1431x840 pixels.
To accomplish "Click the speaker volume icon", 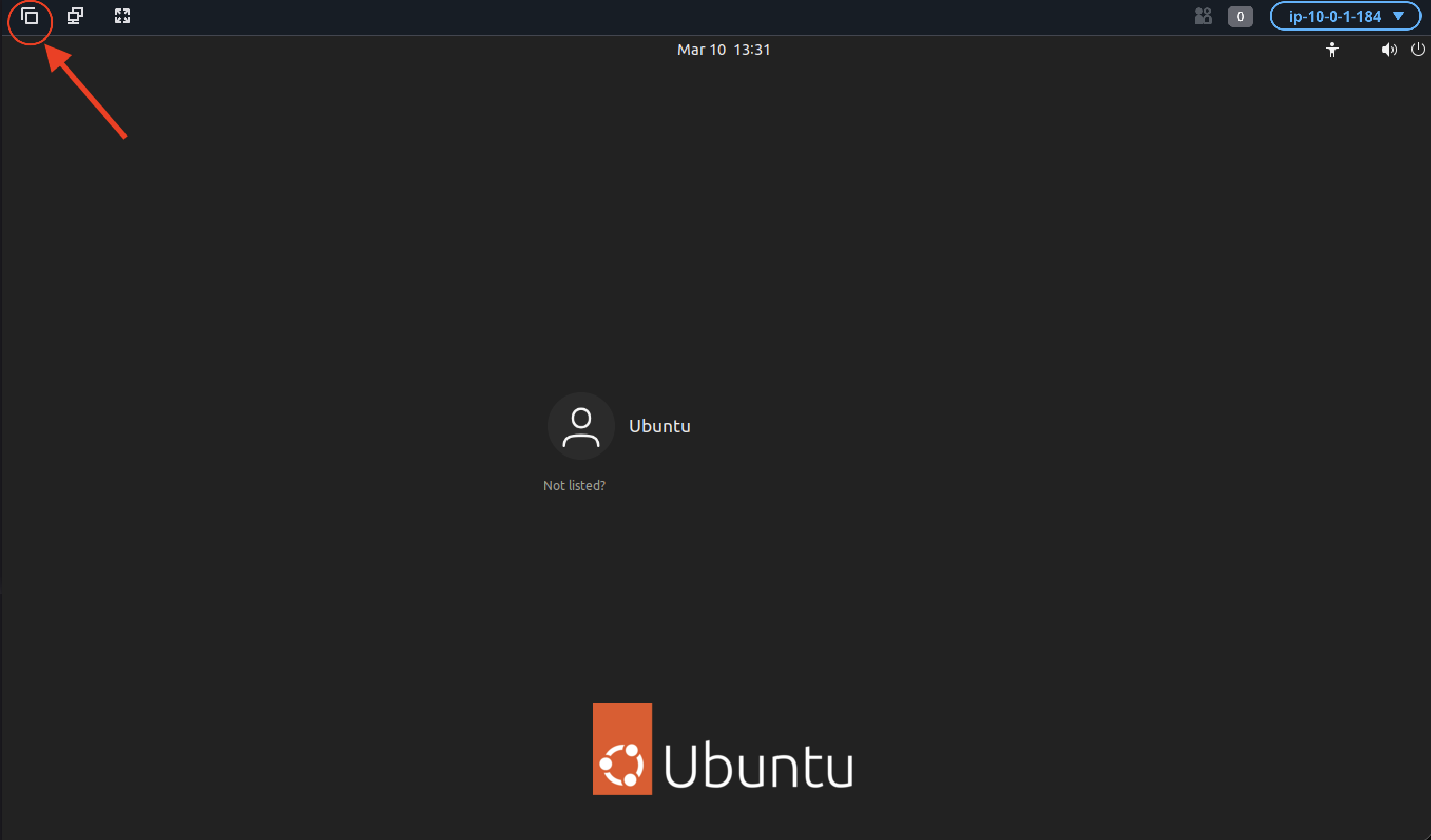I will coord(1388,50).
